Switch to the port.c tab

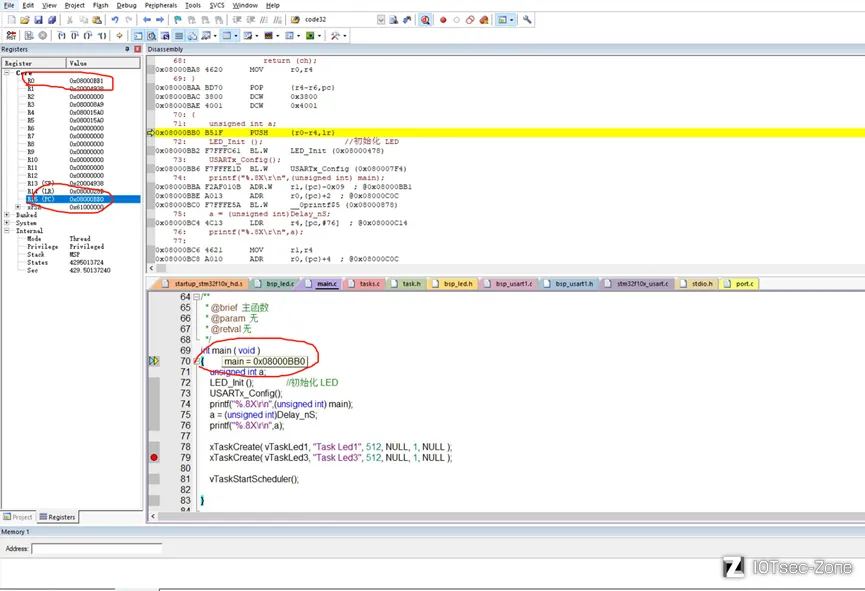click(x=740, y=284)
